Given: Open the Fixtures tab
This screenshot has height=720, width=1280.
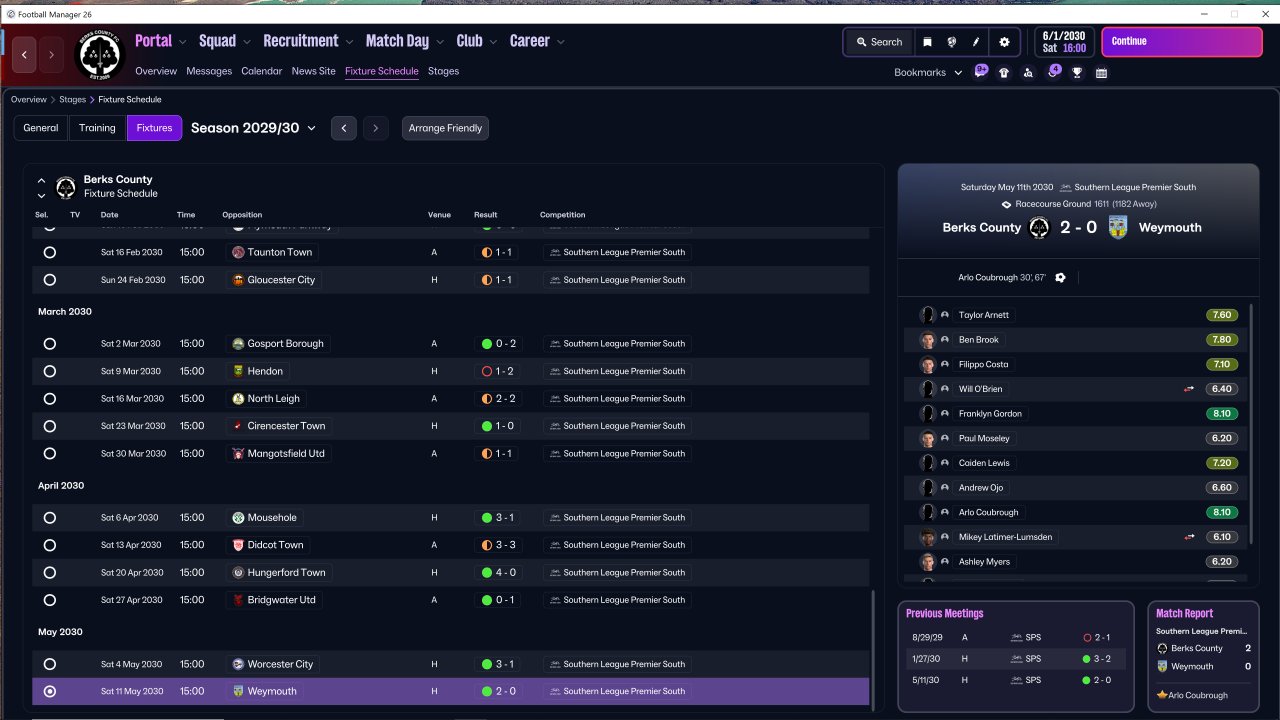Looking at the screenshot, I should point(155,128).
